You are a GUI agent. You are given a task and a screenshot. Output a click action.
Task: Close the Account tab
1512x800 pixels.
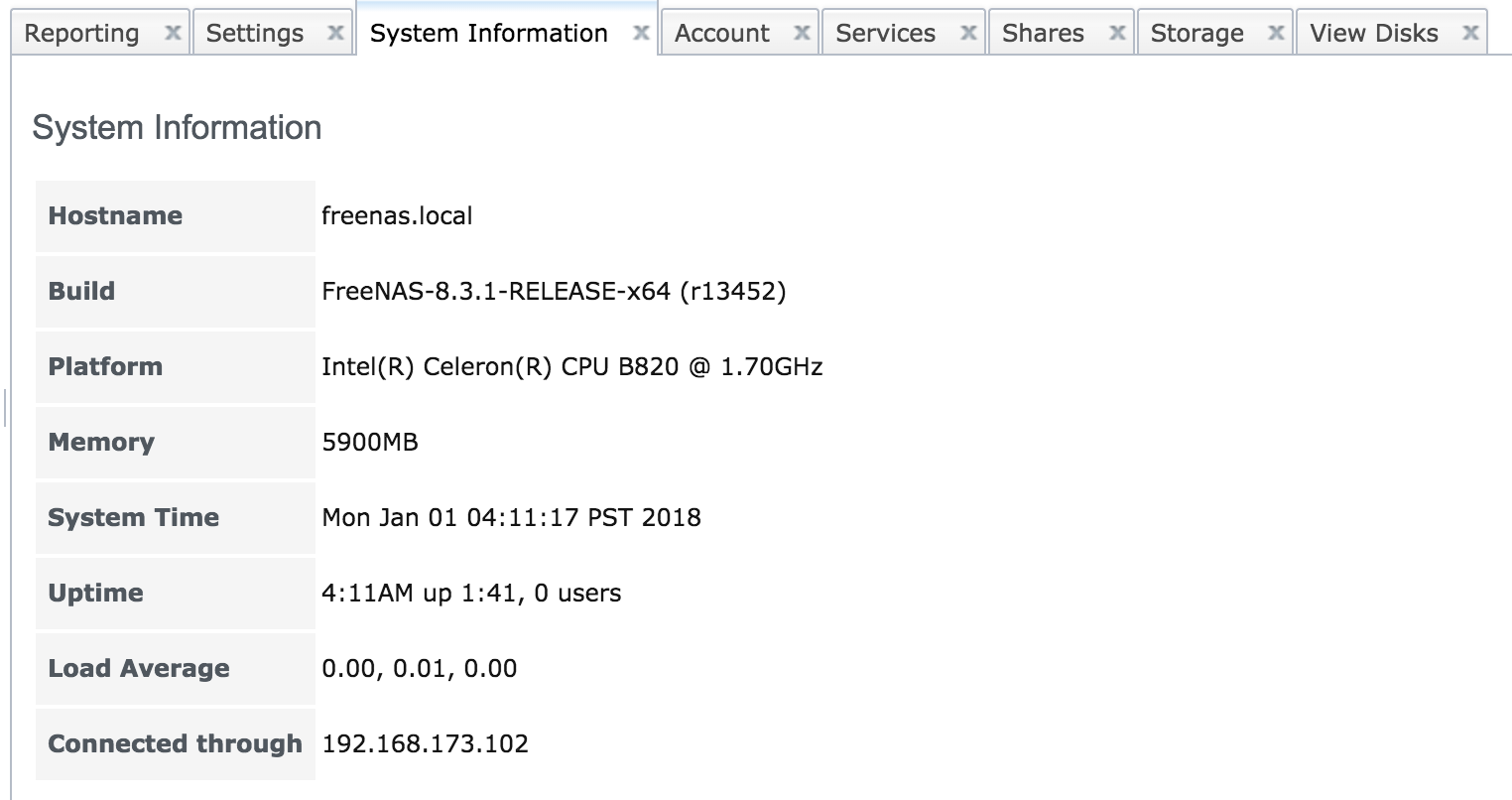point(803,33)
